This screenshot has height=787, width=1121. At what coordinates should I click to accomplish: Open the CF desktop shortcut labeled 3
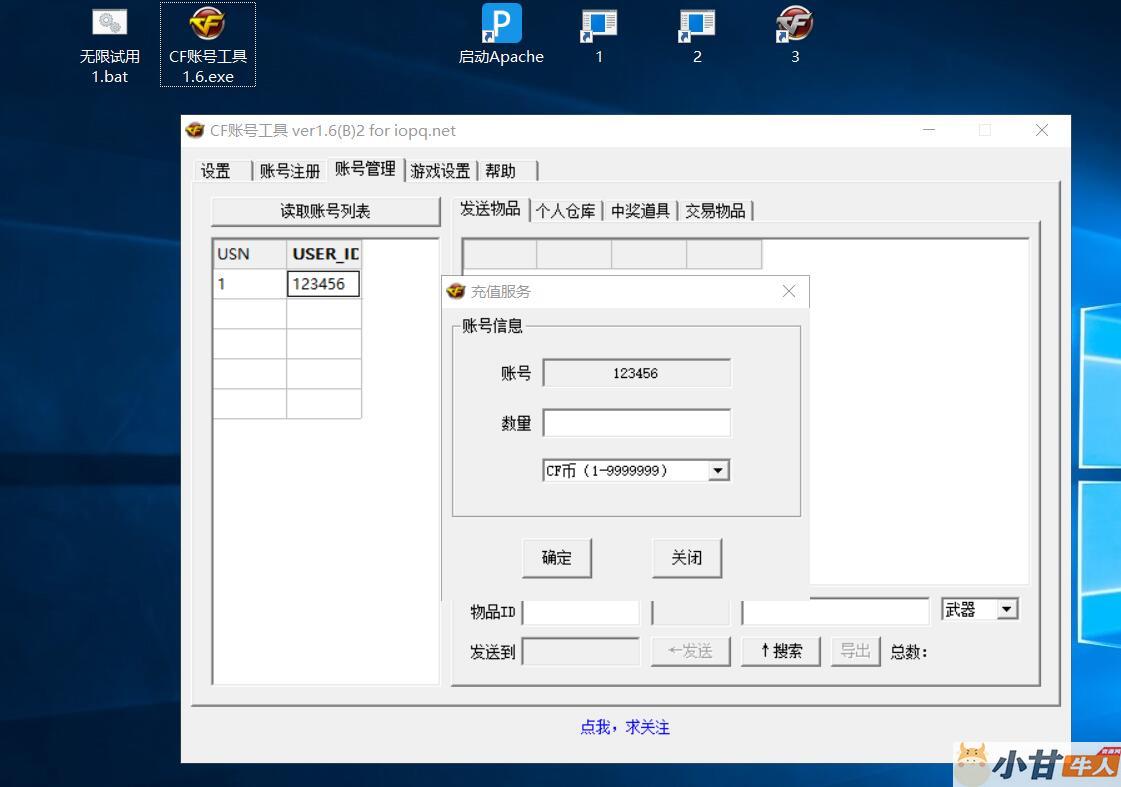click(x=795, y=24)
